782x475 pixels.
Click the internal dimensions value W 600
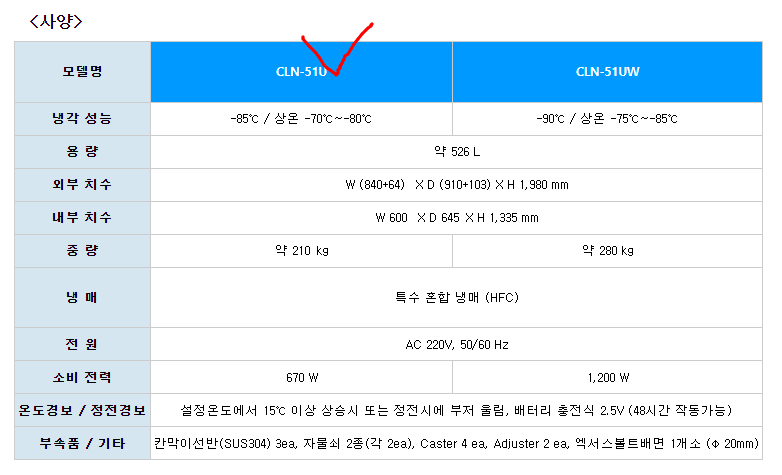456,217
